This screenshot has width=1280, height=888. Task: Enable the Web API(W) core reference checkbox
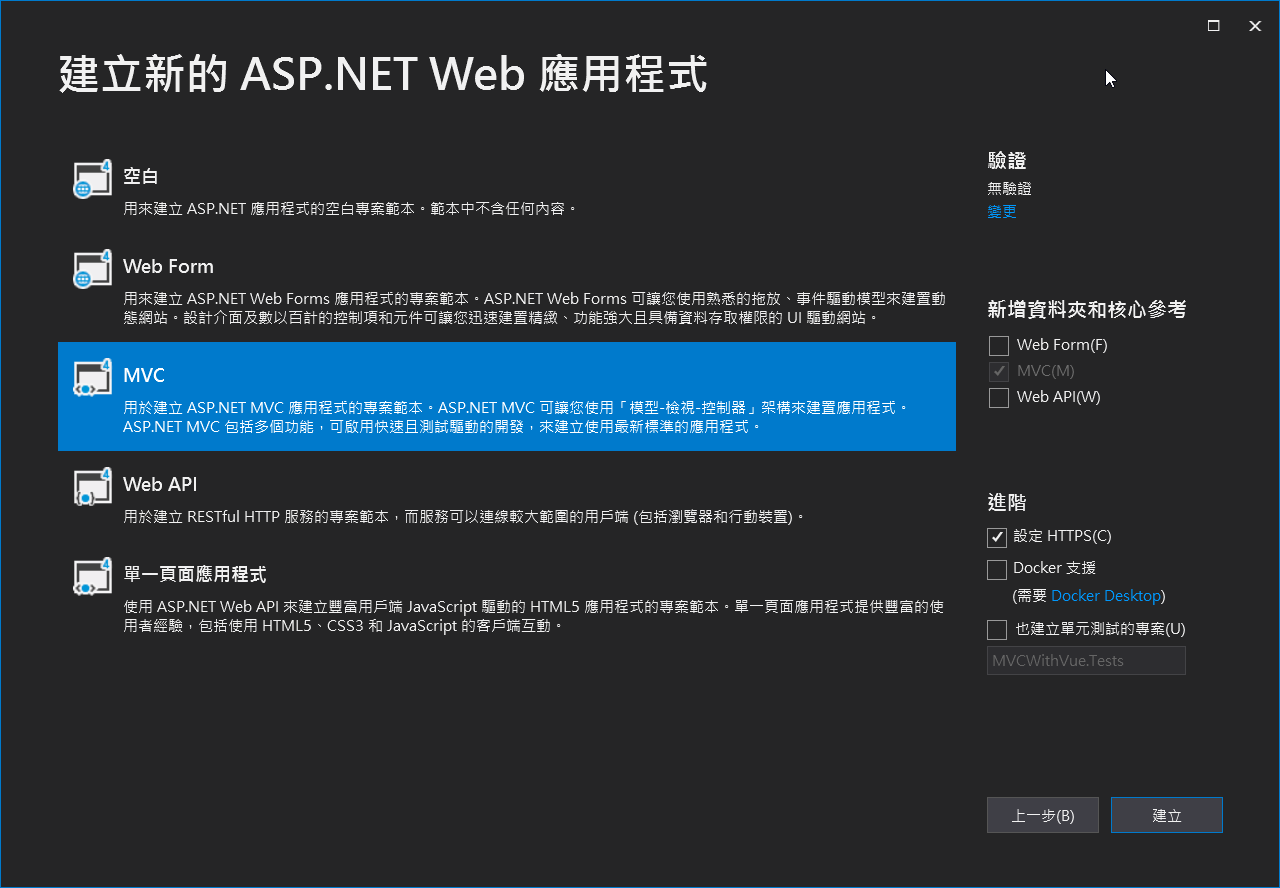click(x=999, y=398)
